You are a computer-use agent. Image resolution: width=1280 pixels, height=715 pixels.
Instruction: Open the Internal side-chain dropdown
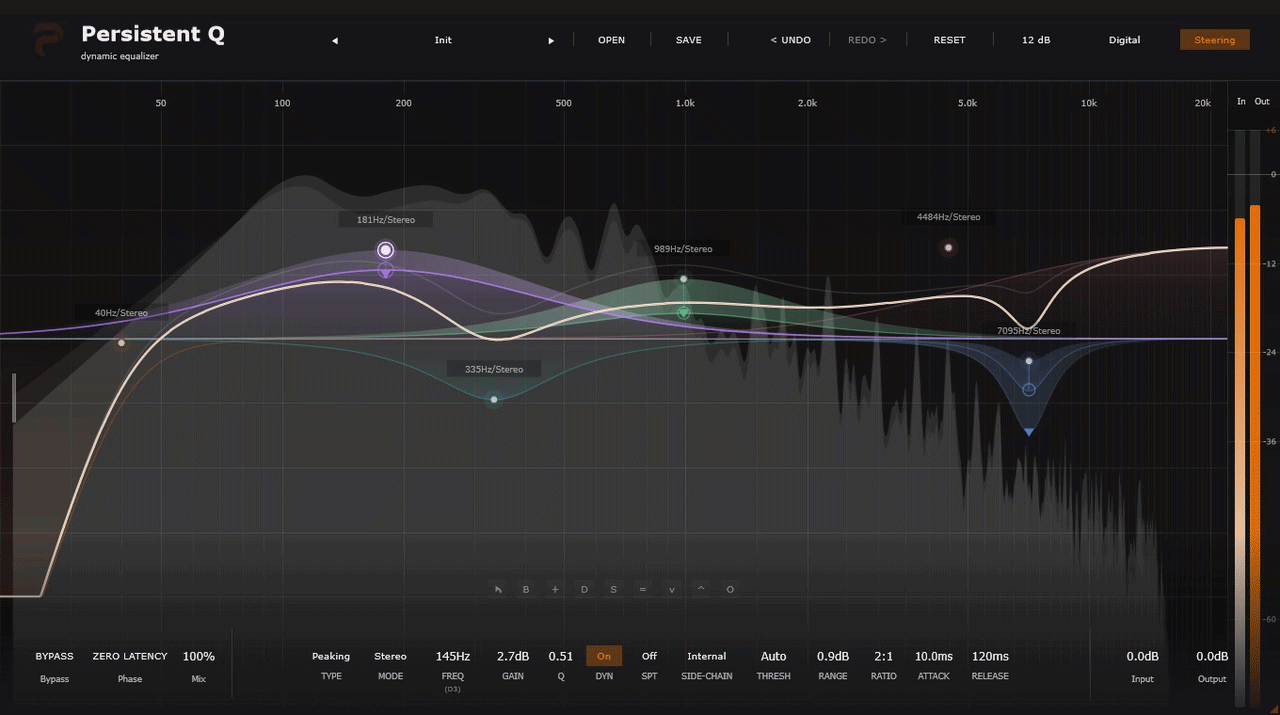[x=706, y=656]
